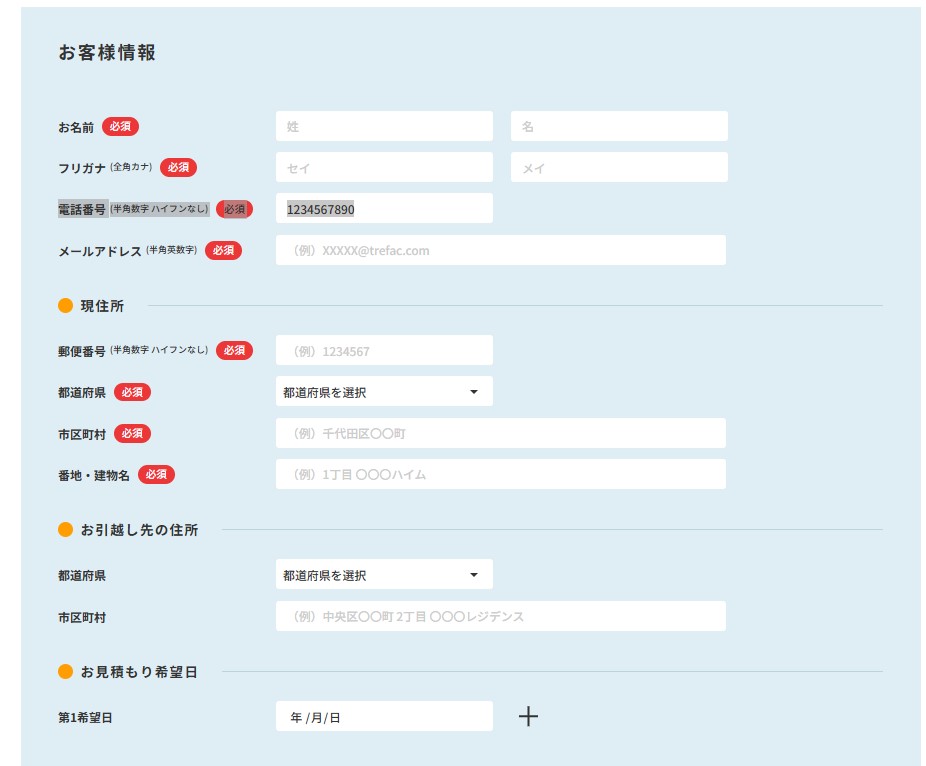Focus the email field with XXXXX@trefac.com placeholder

500,250
